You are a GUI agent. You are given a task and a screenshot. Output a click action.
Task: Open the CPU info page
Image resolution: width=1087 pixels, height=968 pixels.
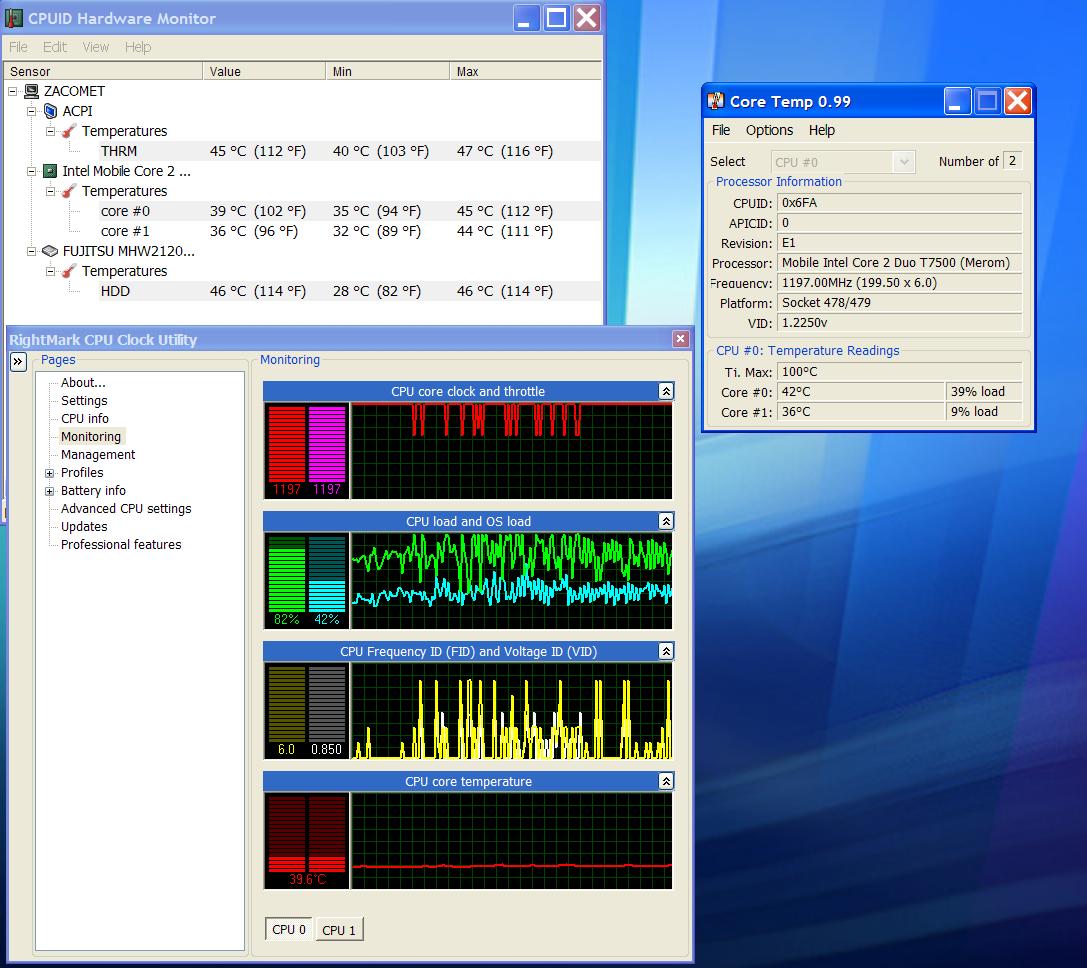point(85,419)
